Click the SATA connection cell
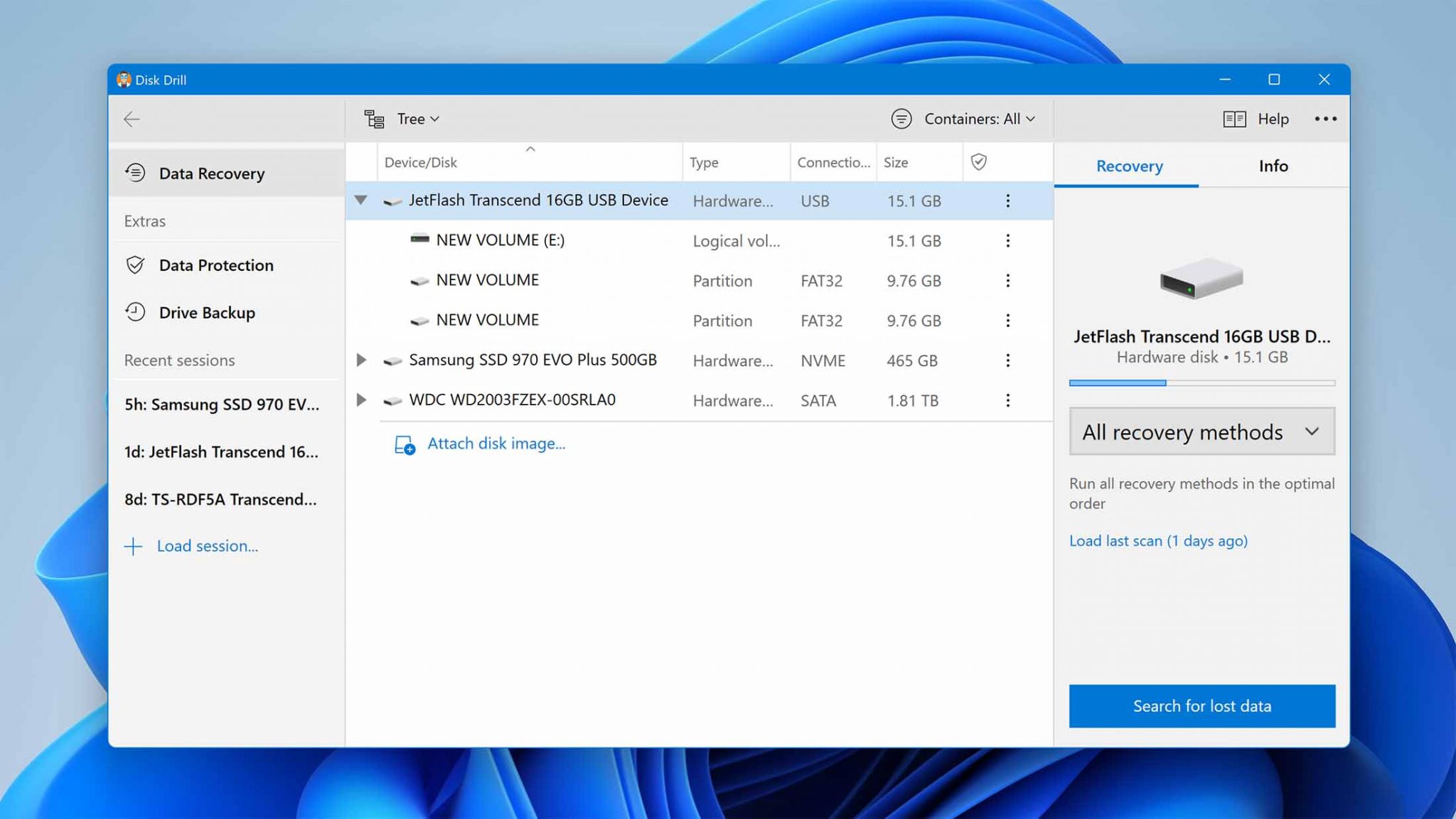The height and width of the screenshot is (819, 1456). coord(818,400)
